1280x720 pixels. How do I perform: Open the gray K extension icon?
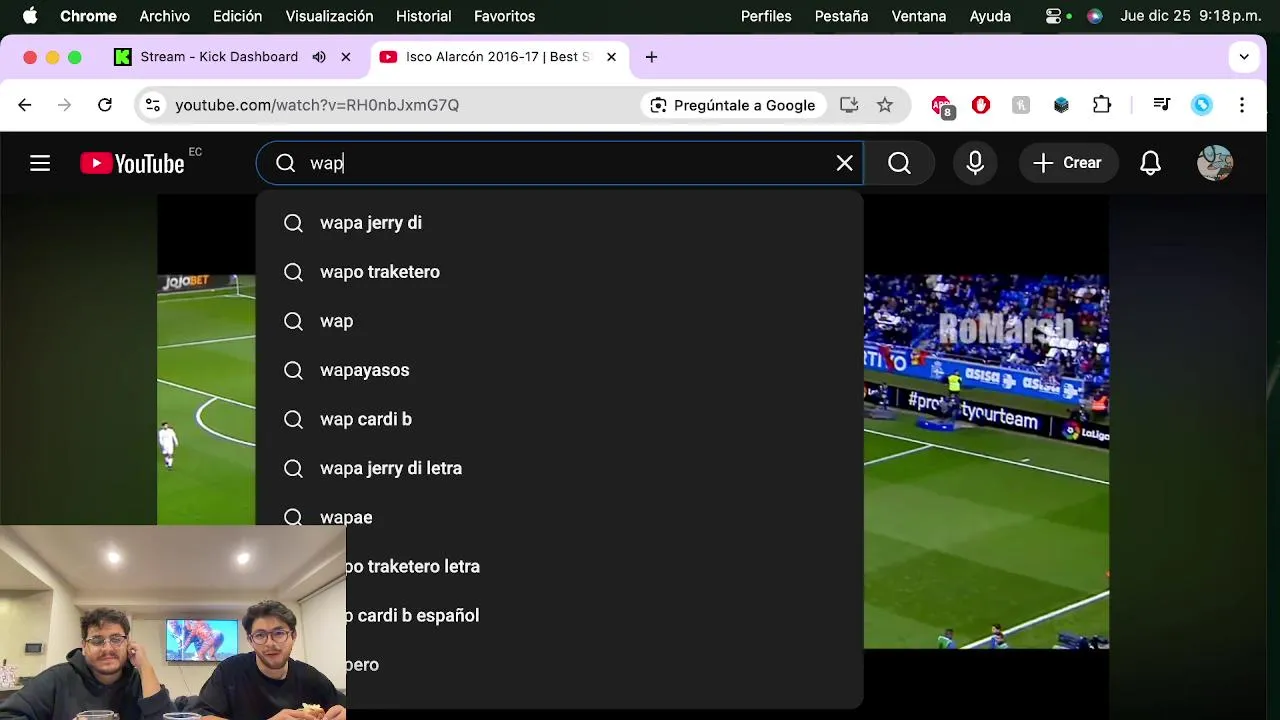point(1021,105)
